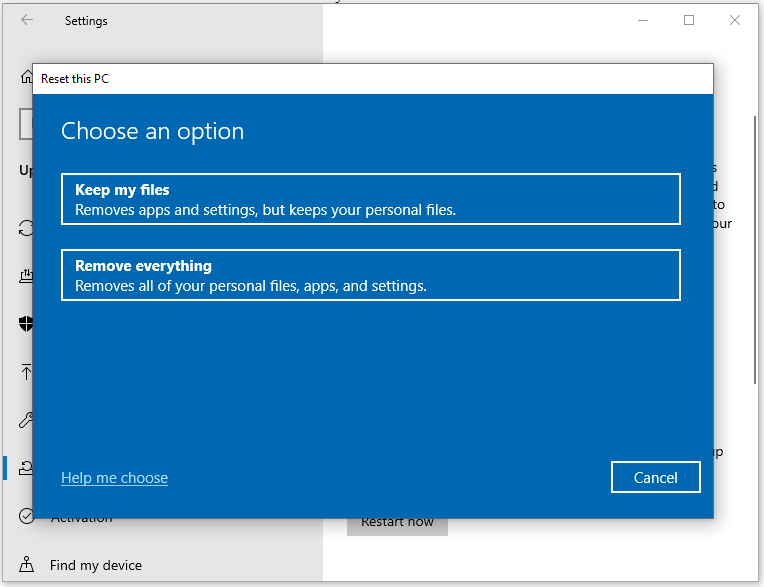Choose the Keep my files option
764x587 pixels.
[370, 199]
